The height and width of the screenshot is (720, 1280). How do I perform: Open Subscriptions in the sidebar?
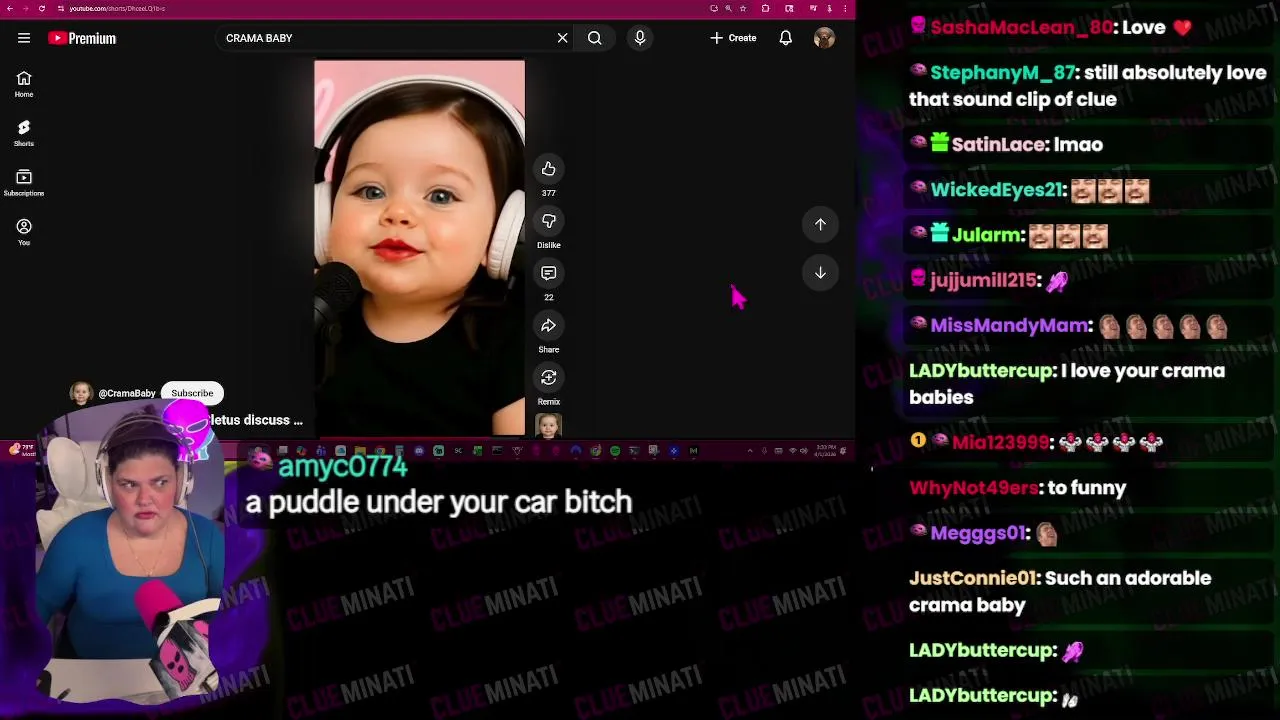click(x=24, y=182)
